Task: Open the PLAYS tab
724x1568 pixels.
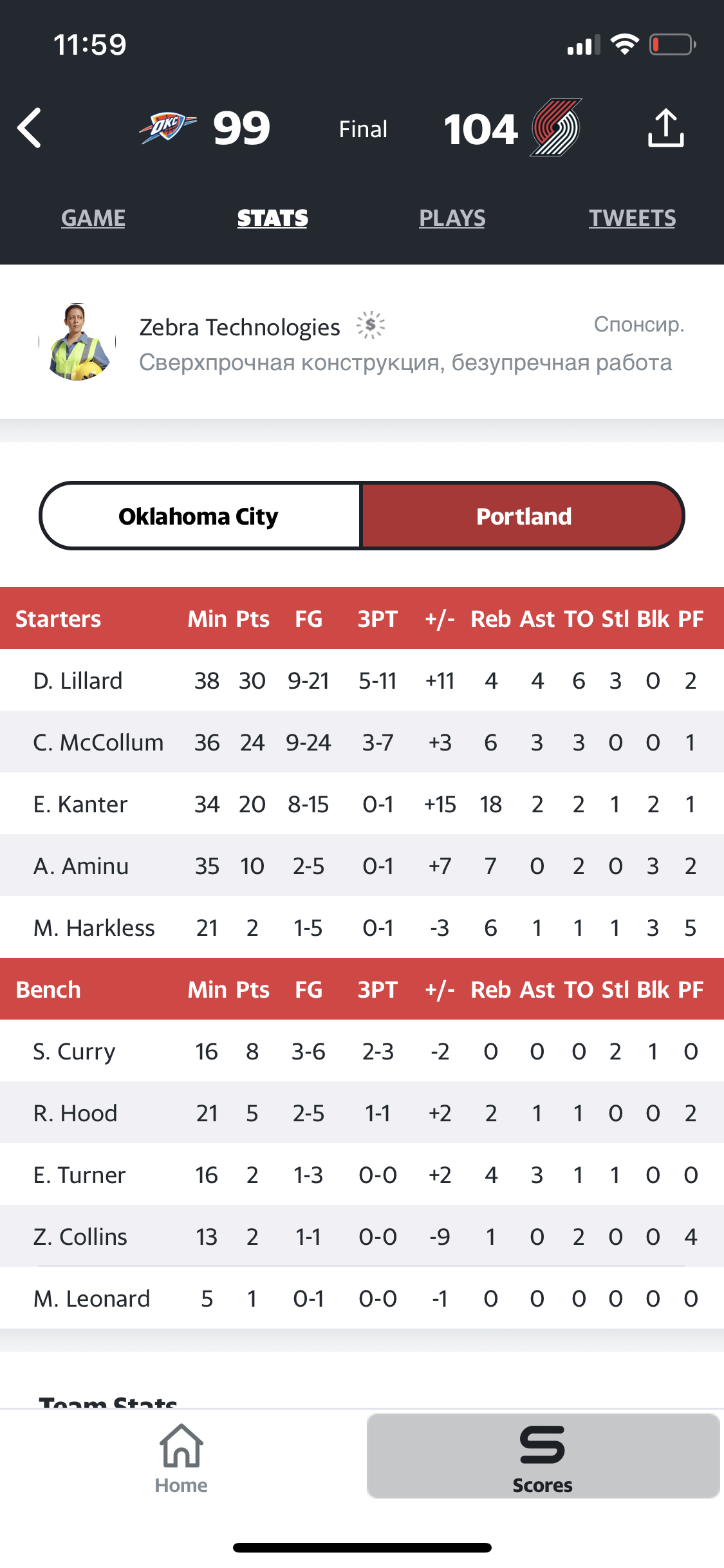Action: pyautogui.click(x=452, y=218)
